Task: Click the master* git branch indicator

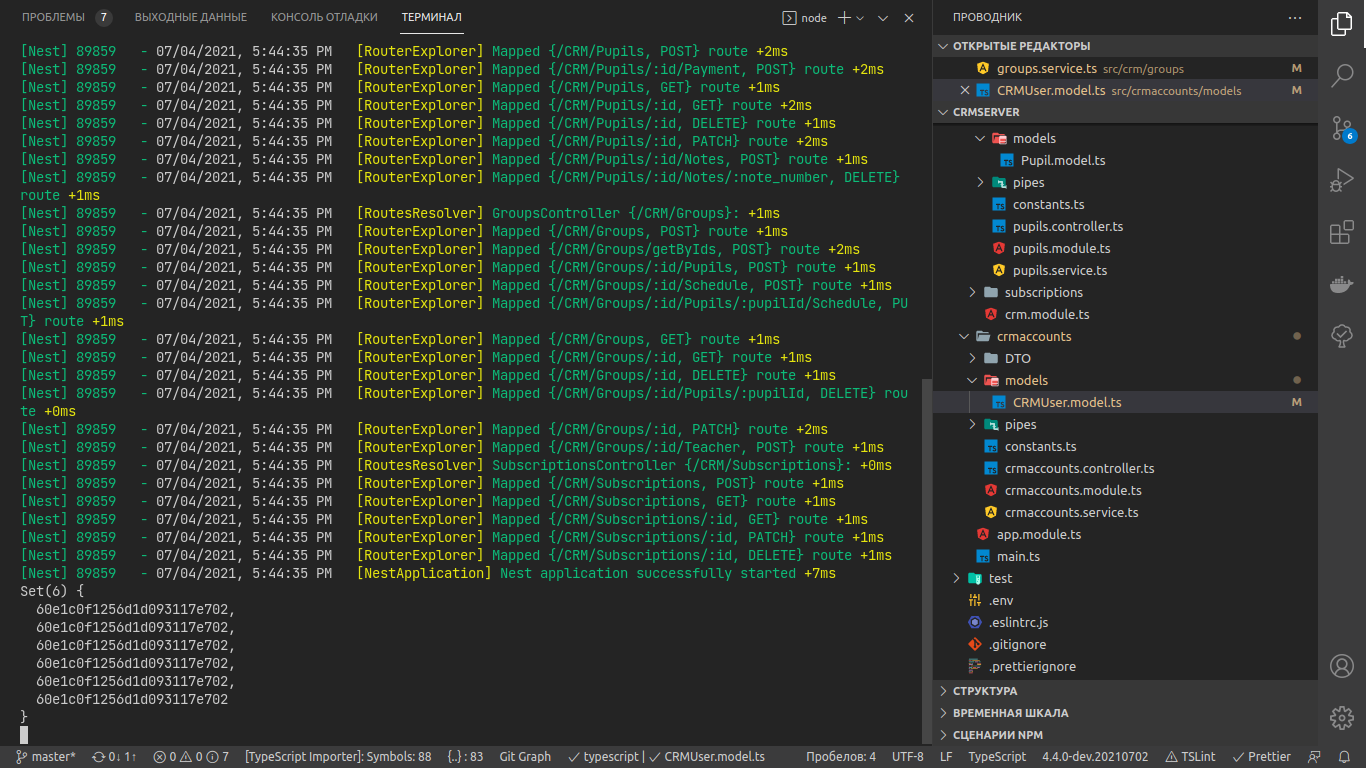Action: click(x=46, y=757)
